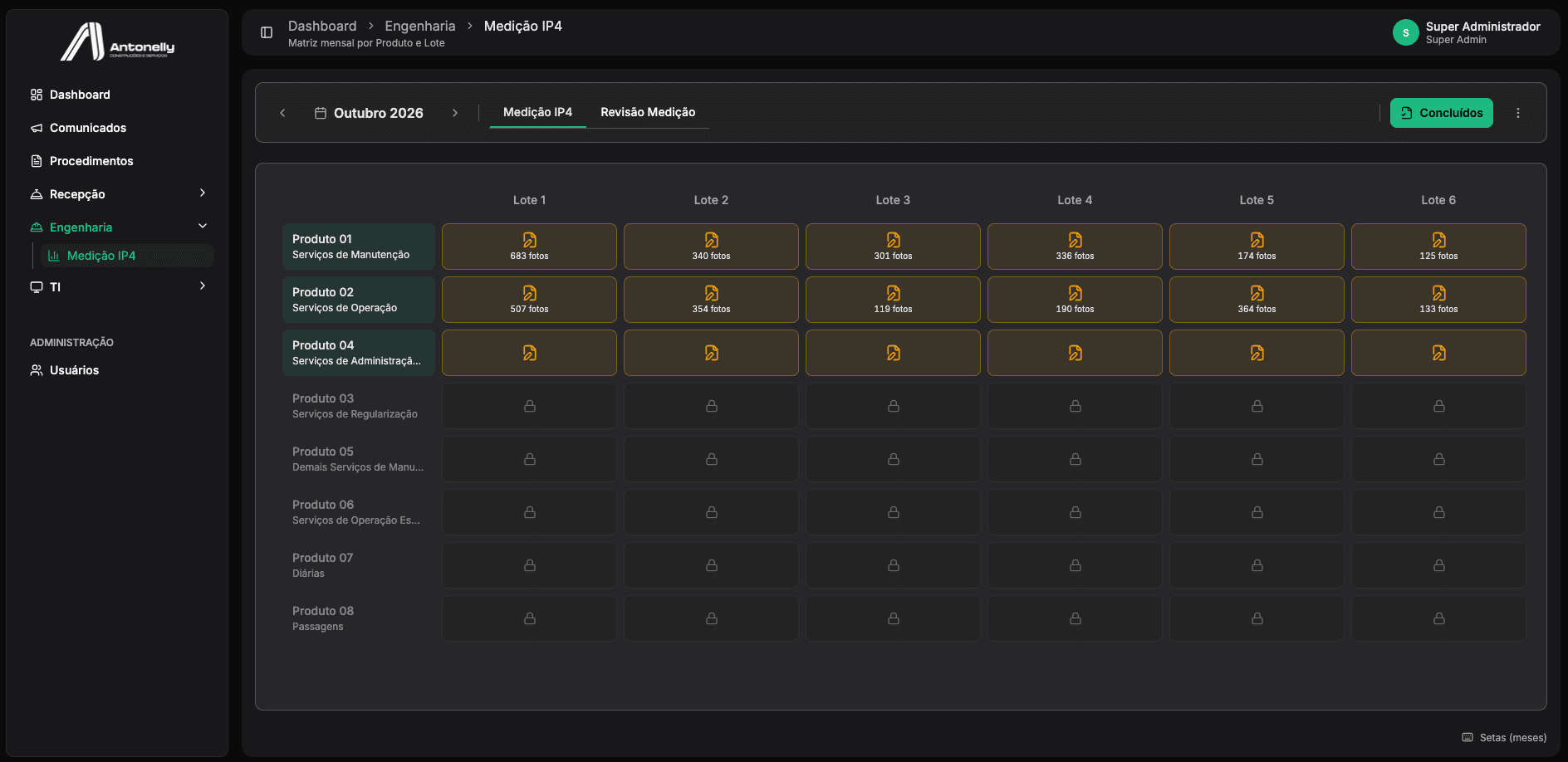Select the Produto 01 row header
Screen dimensions: 1568x762
point(359,247)
